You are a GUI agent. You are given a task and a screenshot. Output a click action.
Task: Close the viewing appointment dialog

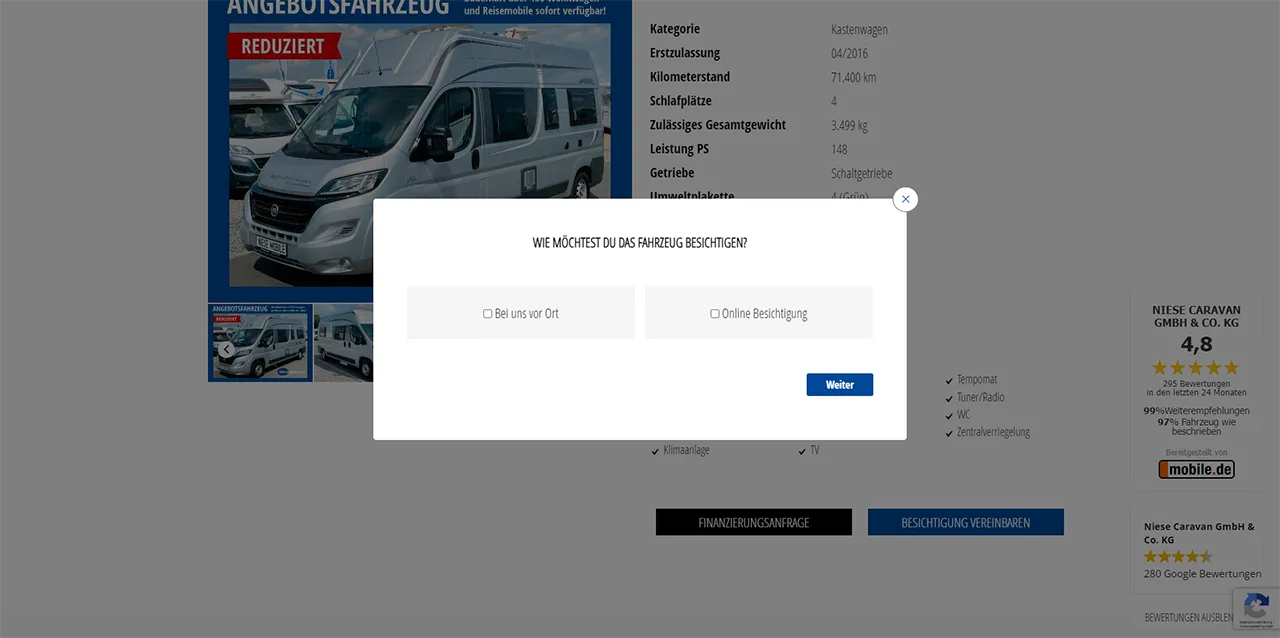[x=905, y=199]
